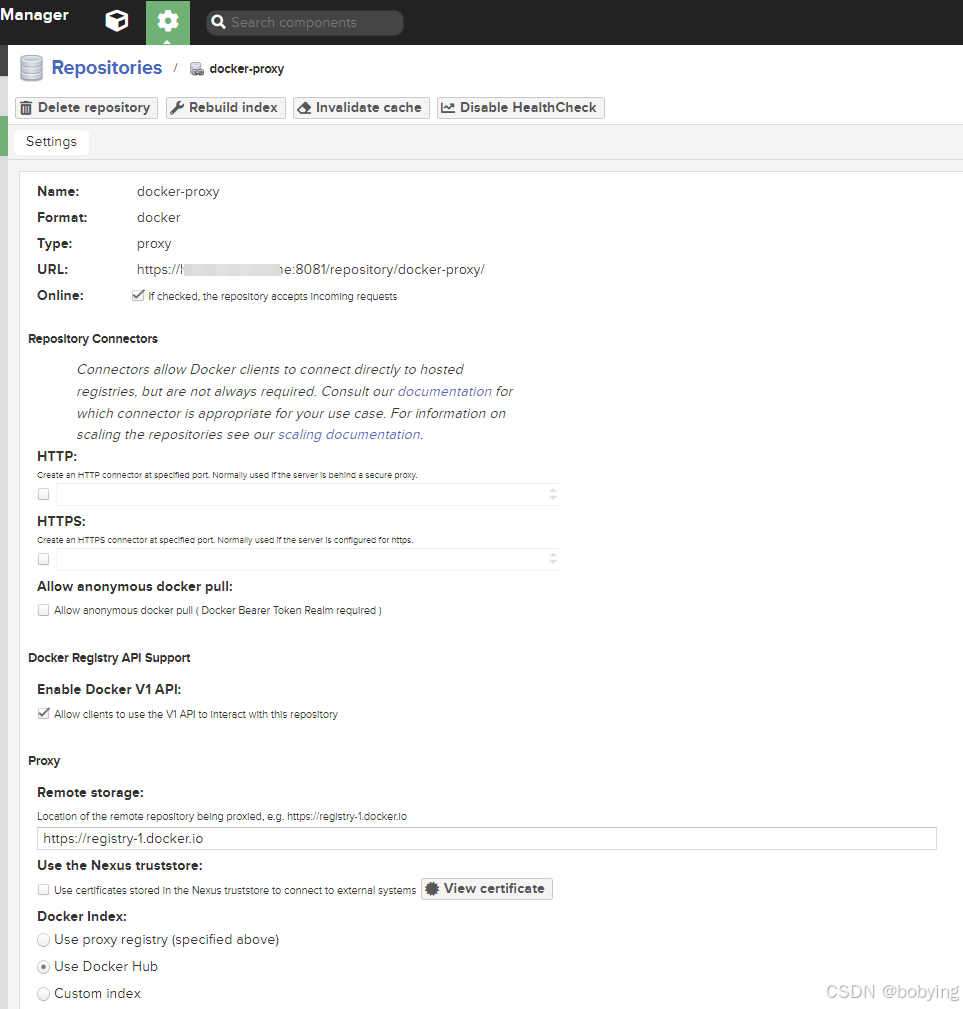
Task: Open the Repositories breadcrumb link
Action: tap(107, 68)
